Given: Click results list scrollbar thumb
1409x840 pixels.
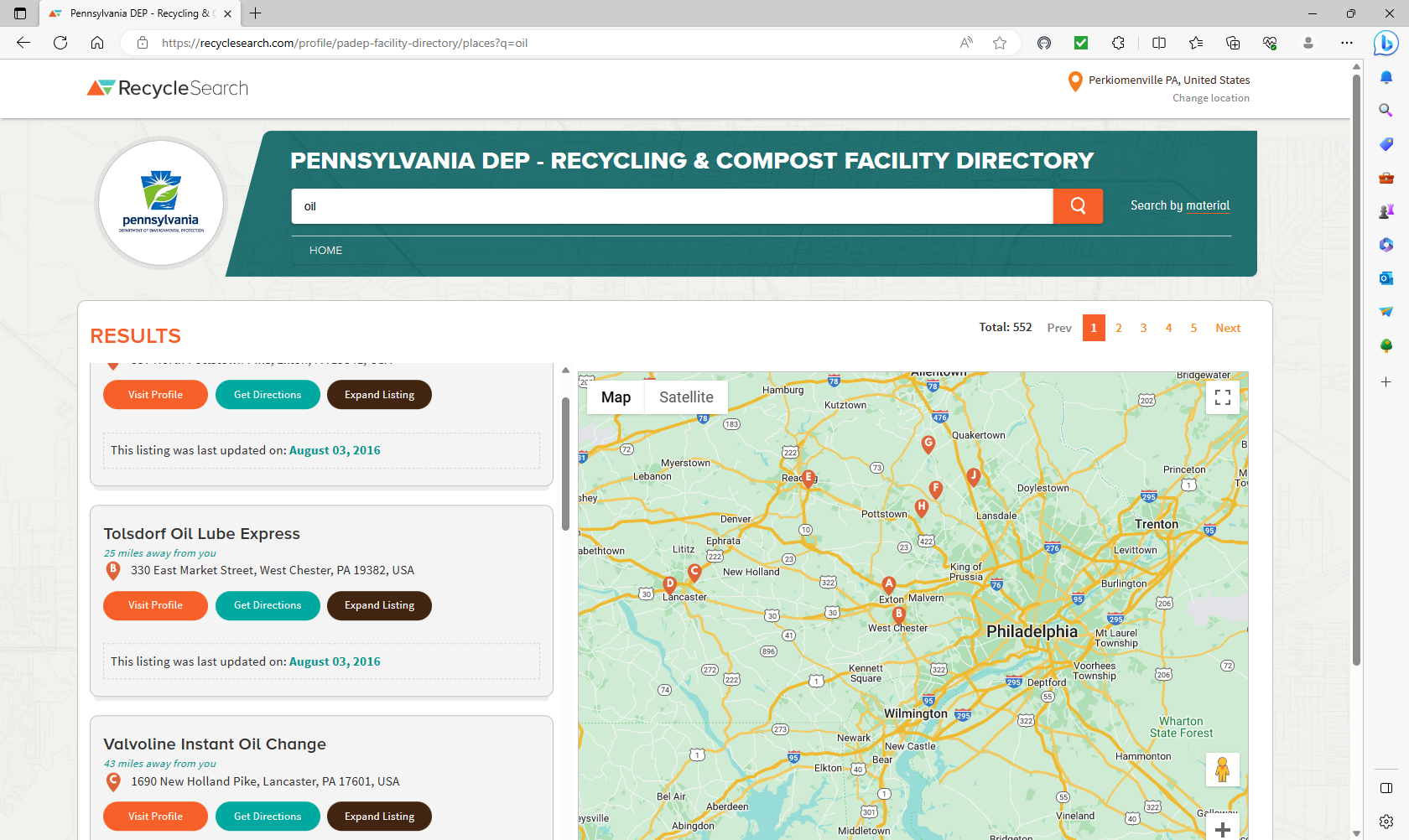Looking at the screenshot, I should [565, 464].
